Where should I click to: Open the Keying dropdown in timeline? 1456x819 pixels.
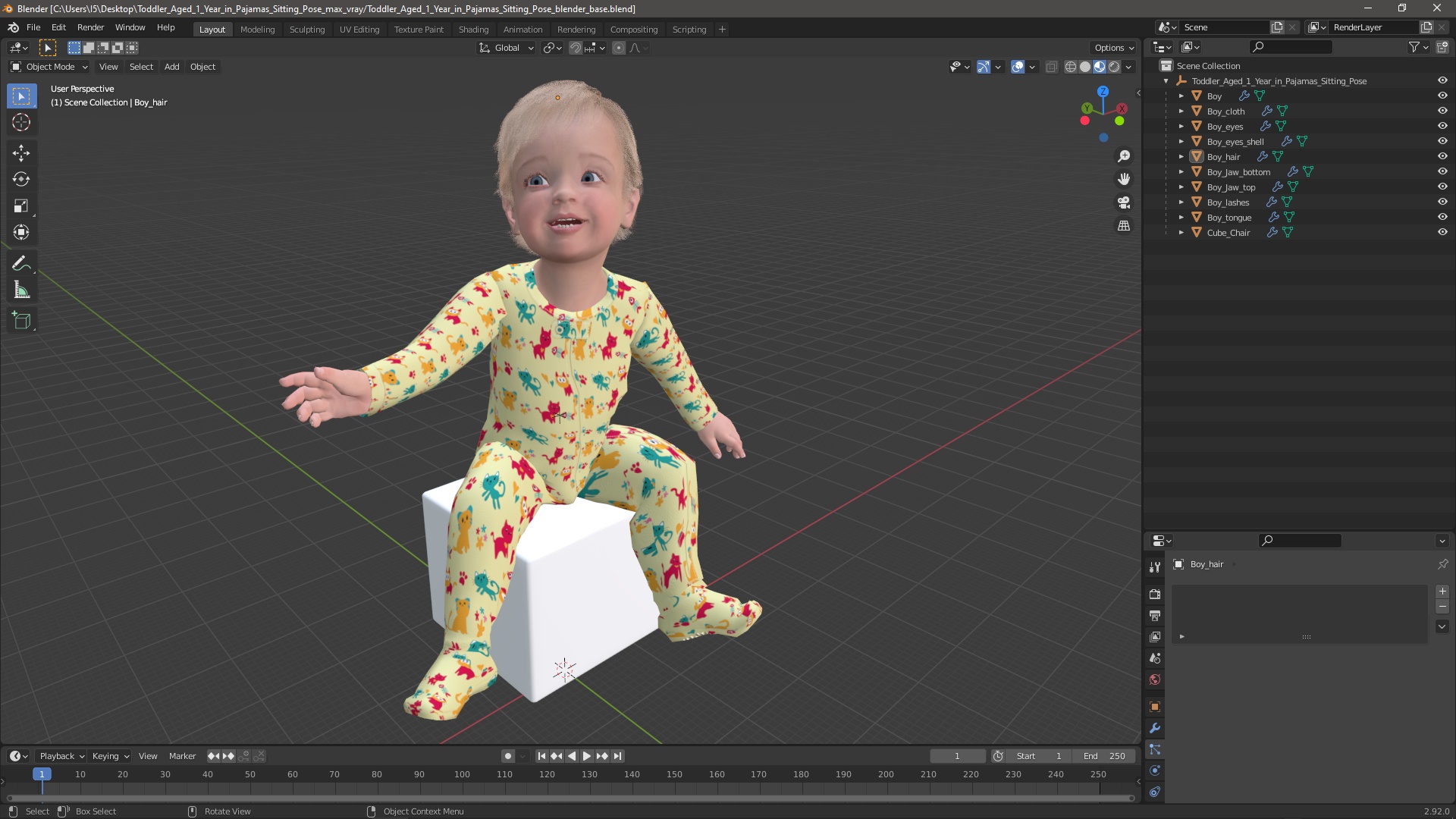111,756
